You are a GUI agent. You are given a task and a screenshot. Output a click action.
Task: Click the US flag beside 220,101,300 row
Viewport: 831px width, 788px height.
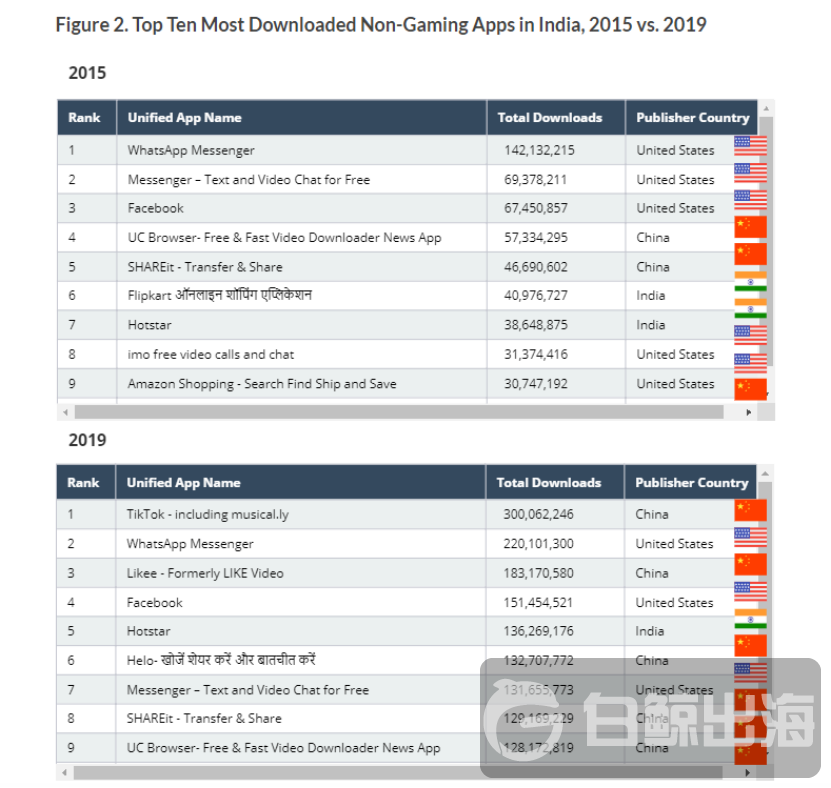tap(750, 537)
